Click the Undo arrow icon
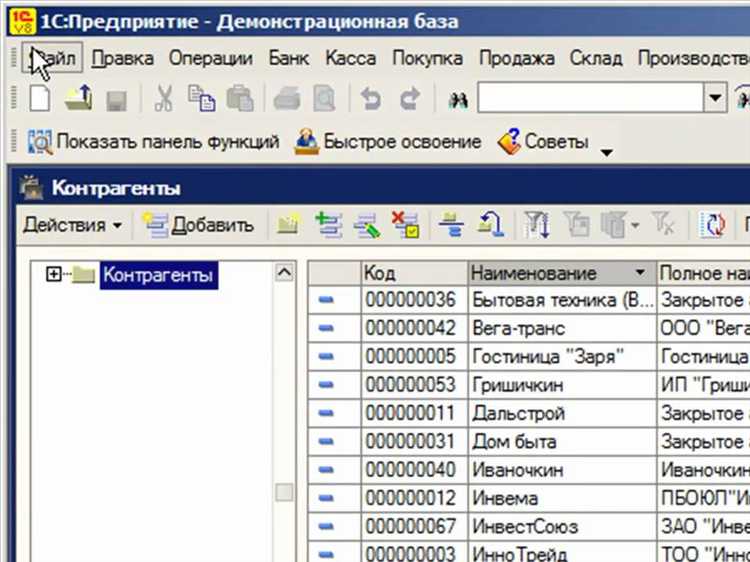The height and width of the screenshot is (562, 750). 371,99
